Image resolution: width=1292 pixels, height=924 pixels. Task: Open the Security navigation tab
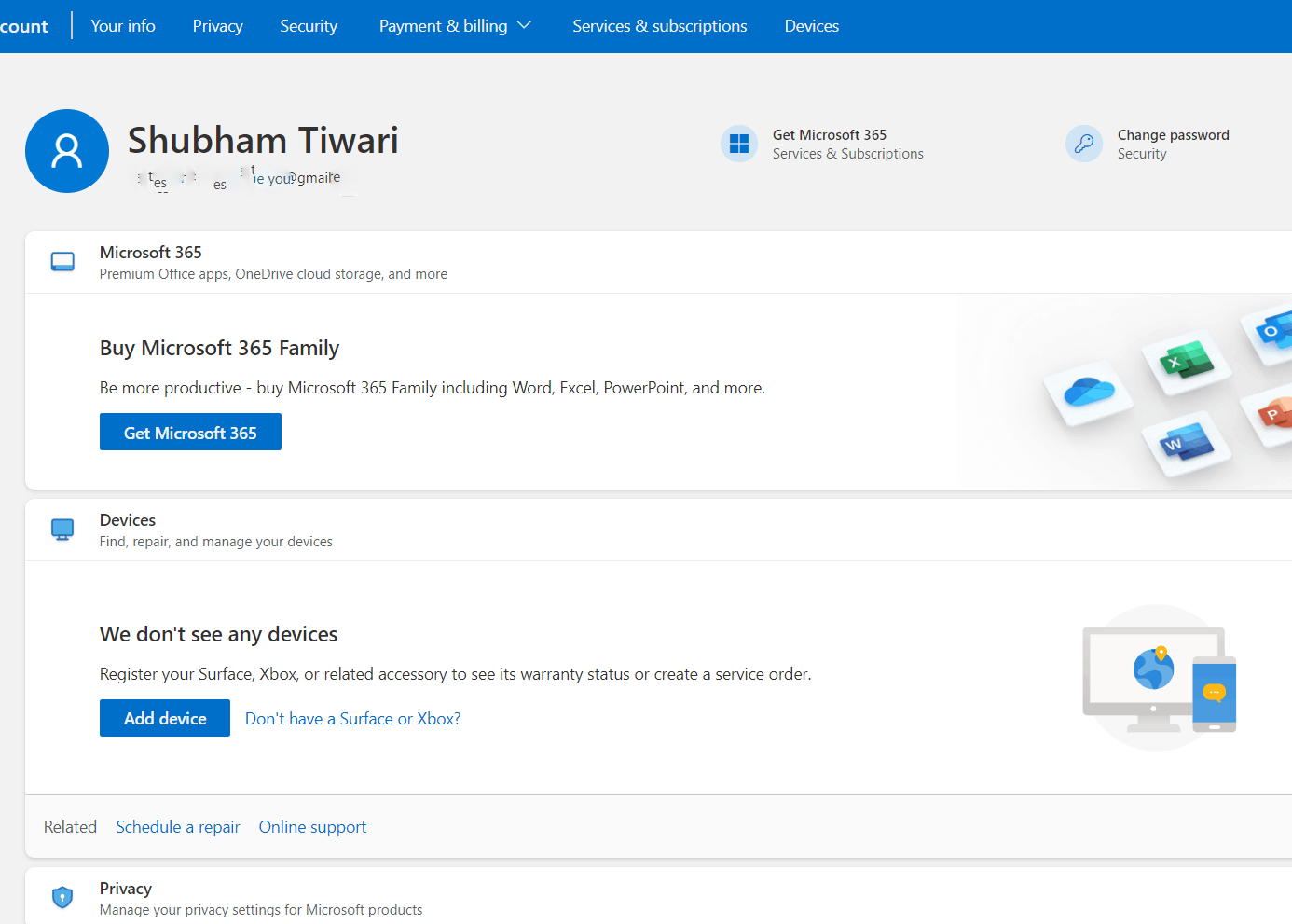309,26
